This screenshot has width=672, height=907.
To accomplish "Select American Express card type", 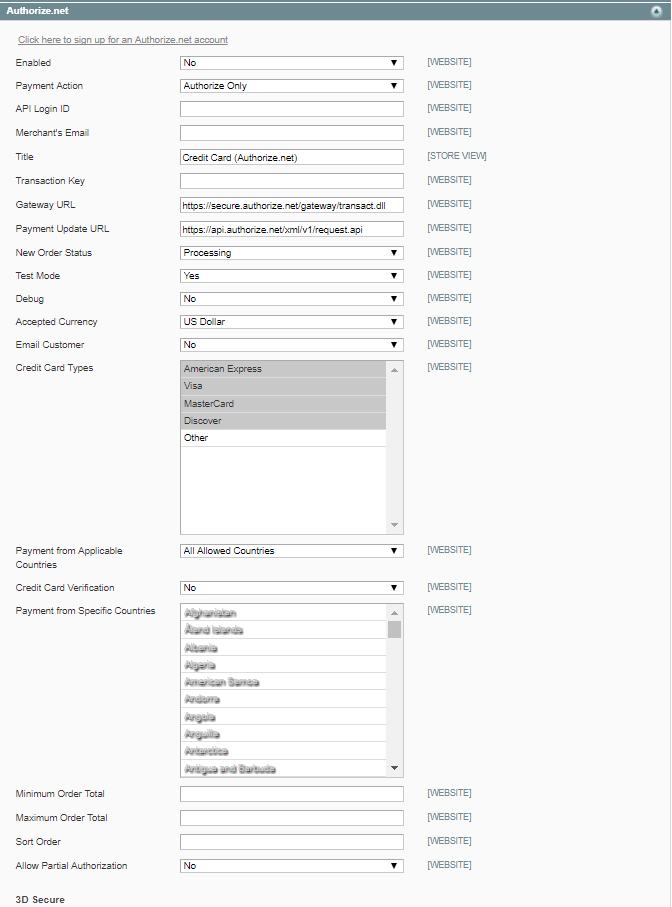I will [283, 369].
